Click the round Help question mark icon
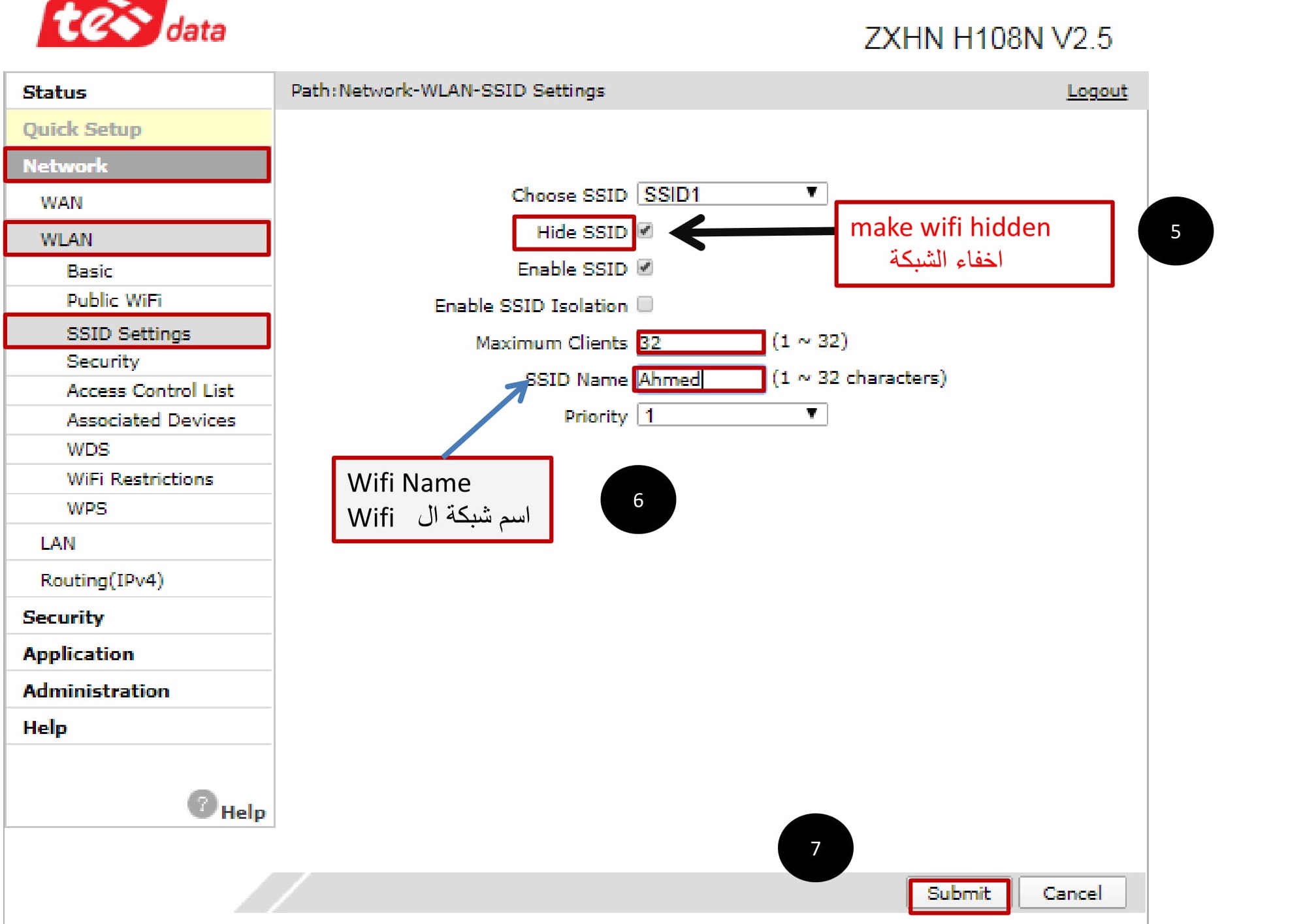Image resolution: width=1303 pixels, height=924 pixels. pos(202,804)
